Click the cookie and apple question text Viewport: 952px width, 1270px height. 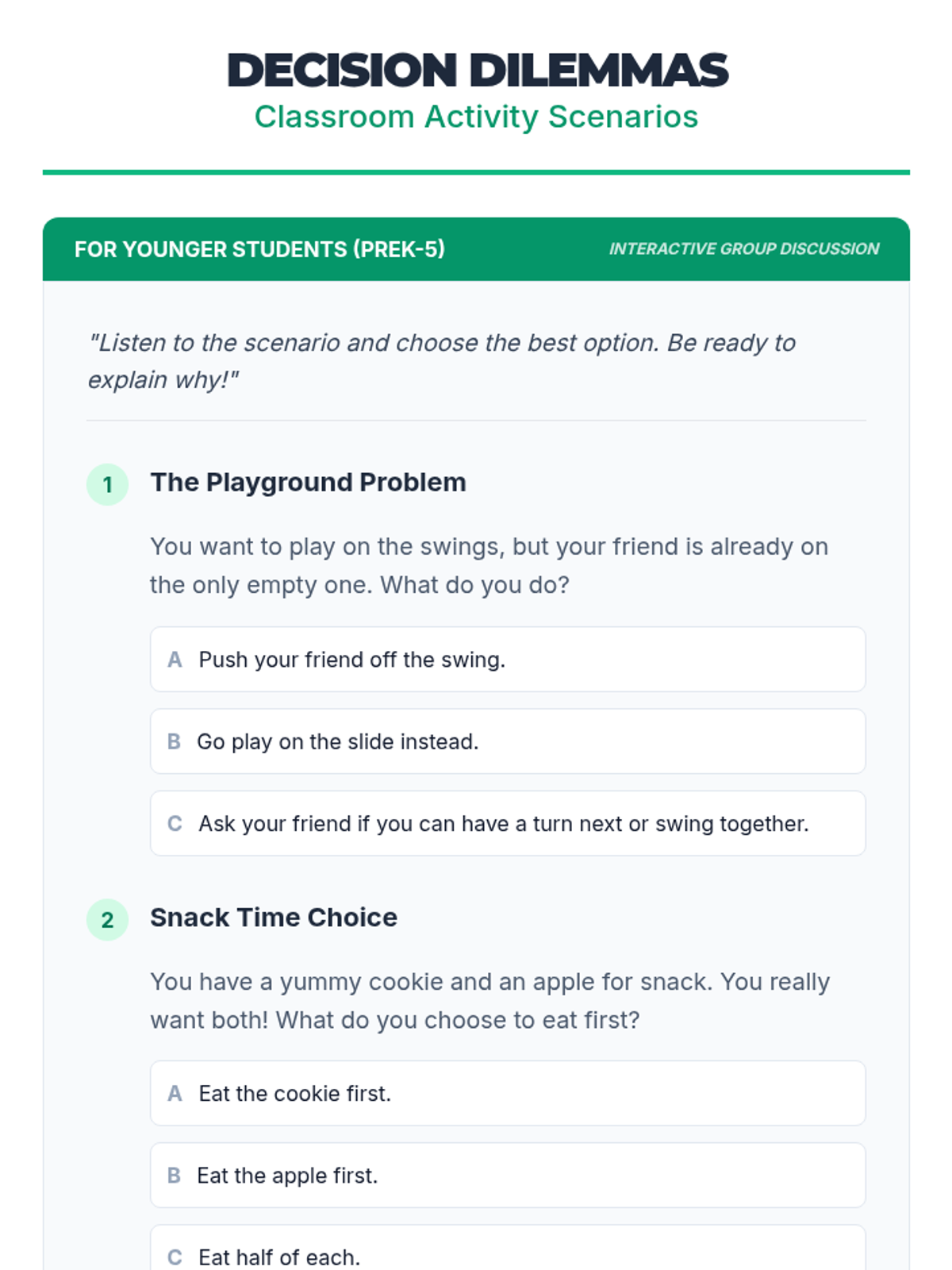coord(489,1000)
